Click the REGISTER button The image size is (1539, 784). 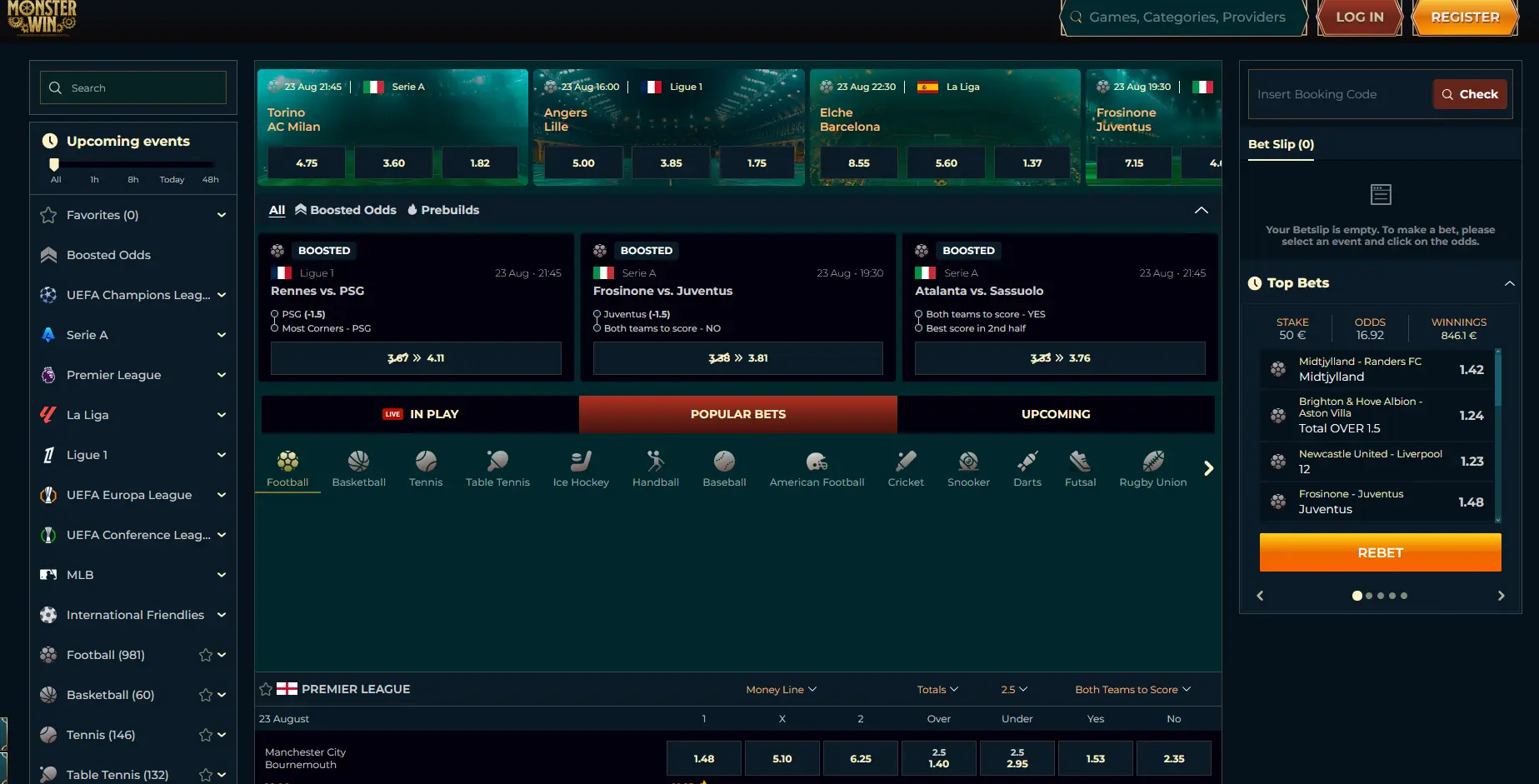pyautogui.click(x=1465, y=17)
